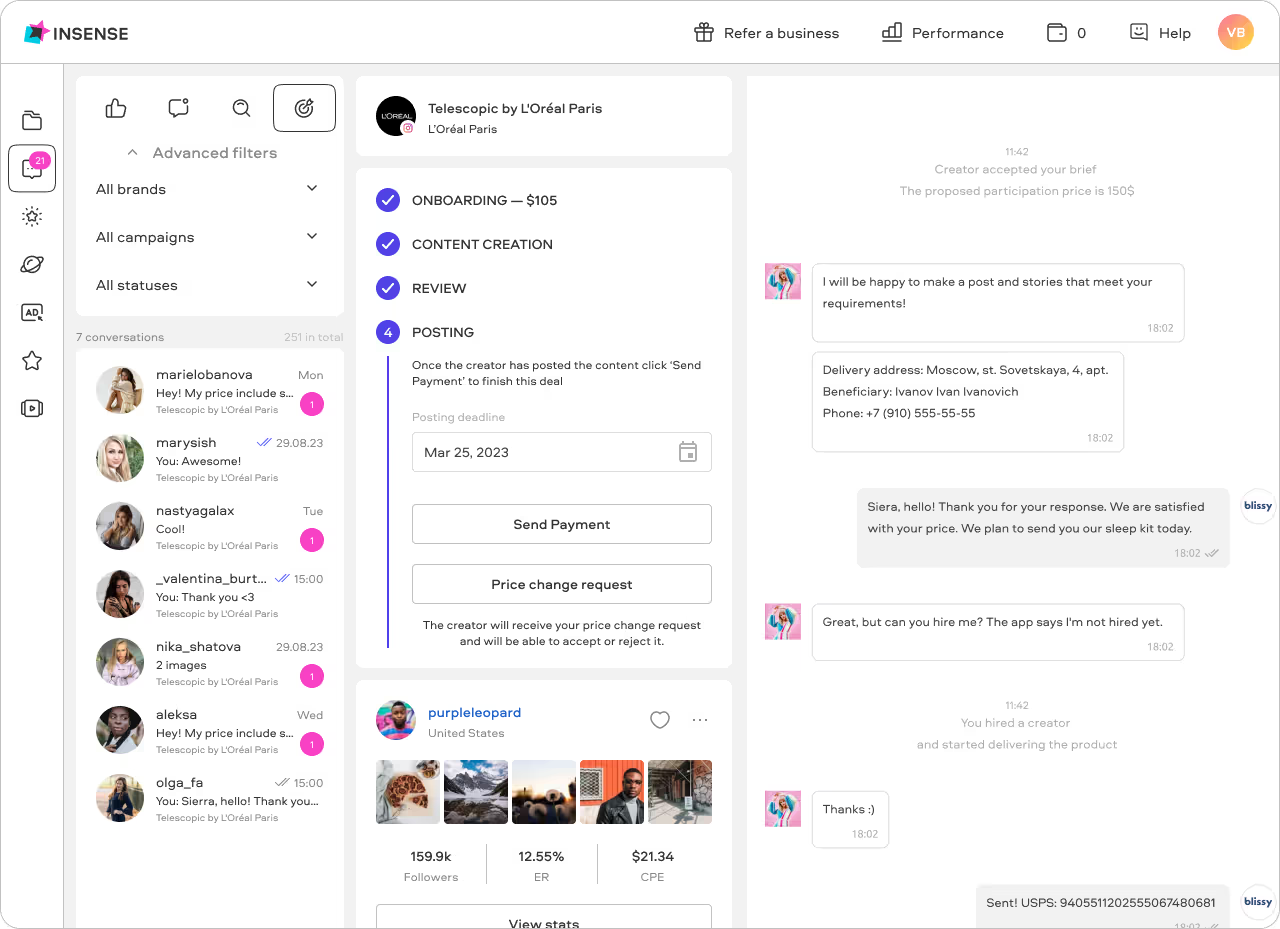Click the purpleleopard avatar
1280x929 pixels.
396,720
